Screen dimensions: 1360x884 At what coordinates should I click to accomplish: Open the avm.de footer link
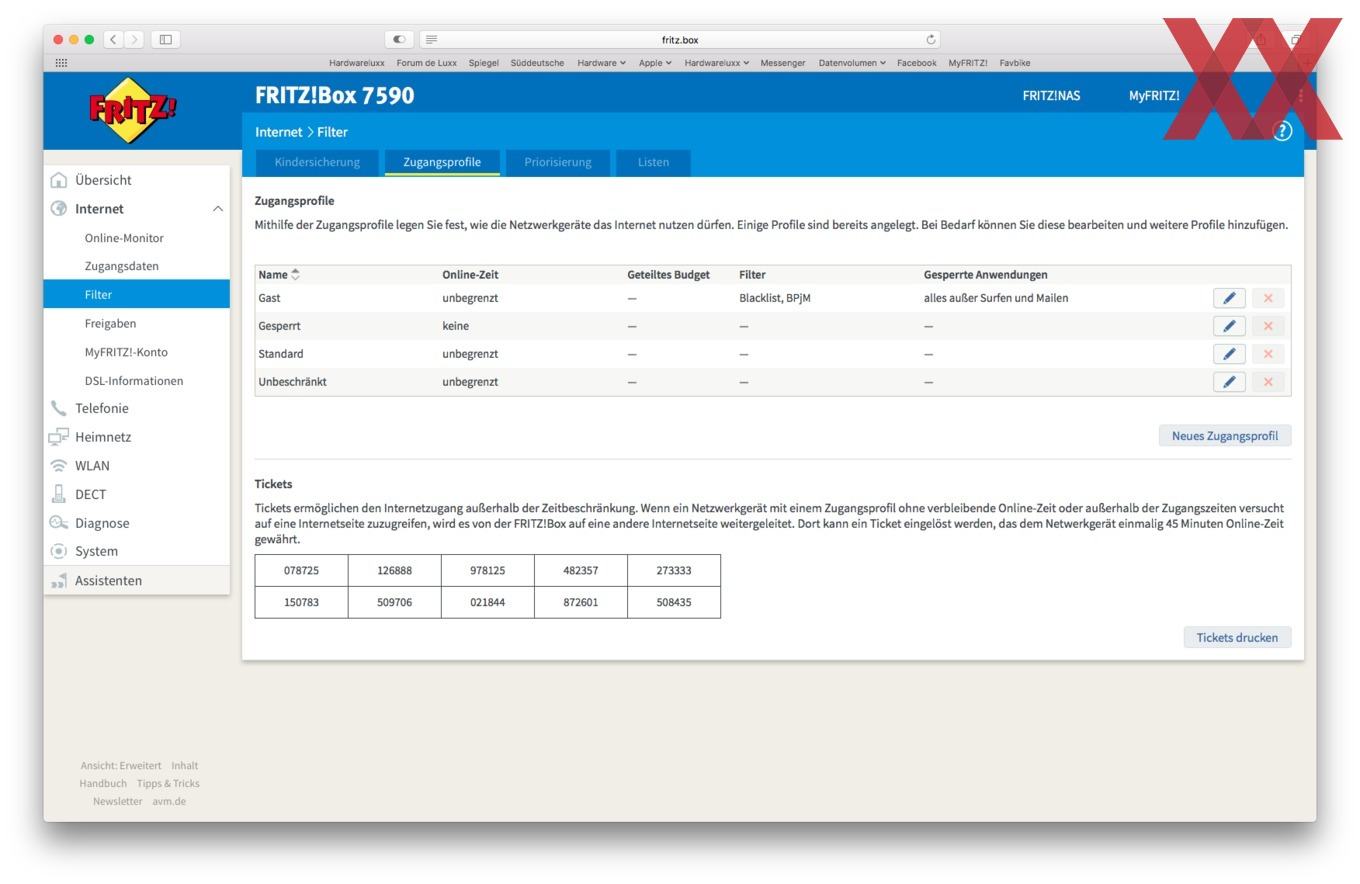(169, 802)
